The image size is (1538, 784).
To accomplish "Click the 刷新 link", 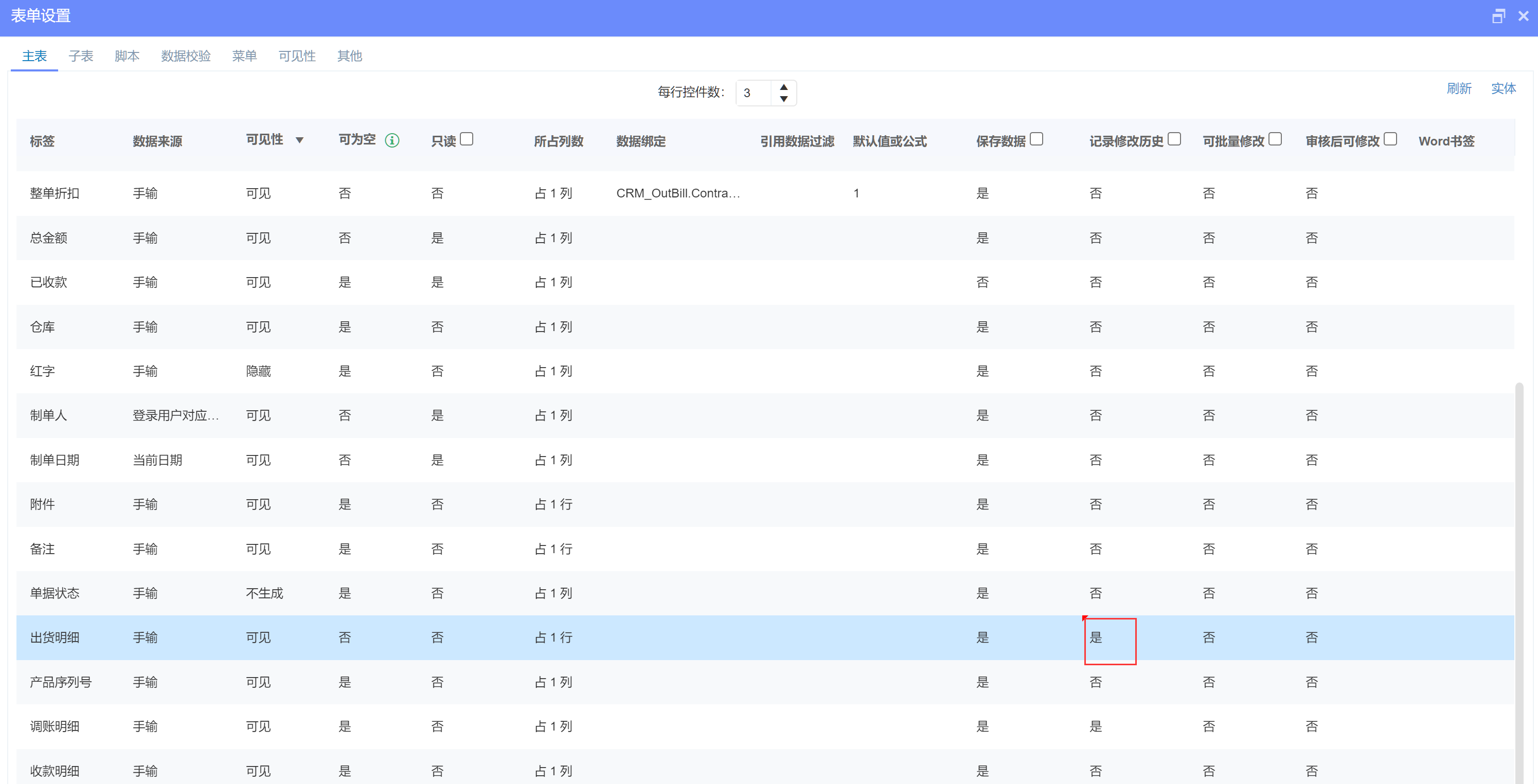I will 1459,89.
